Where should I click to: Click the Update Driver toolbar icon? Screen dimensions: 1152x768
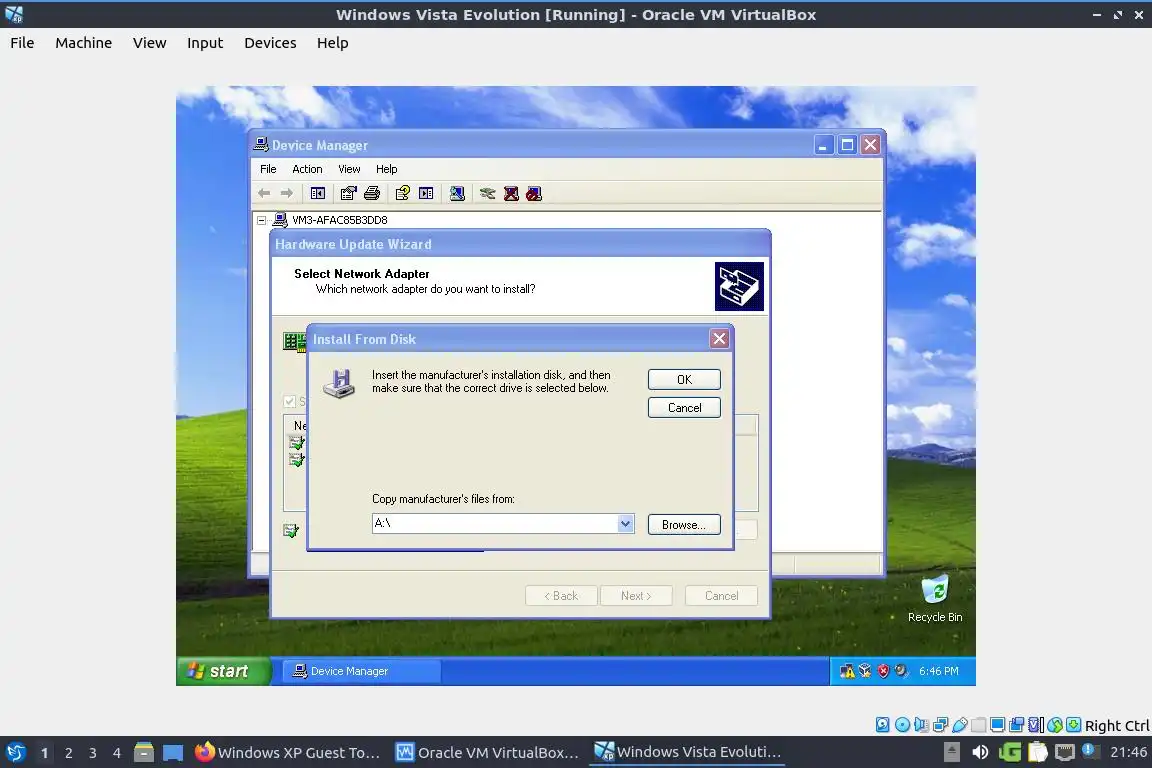[488, 193]
